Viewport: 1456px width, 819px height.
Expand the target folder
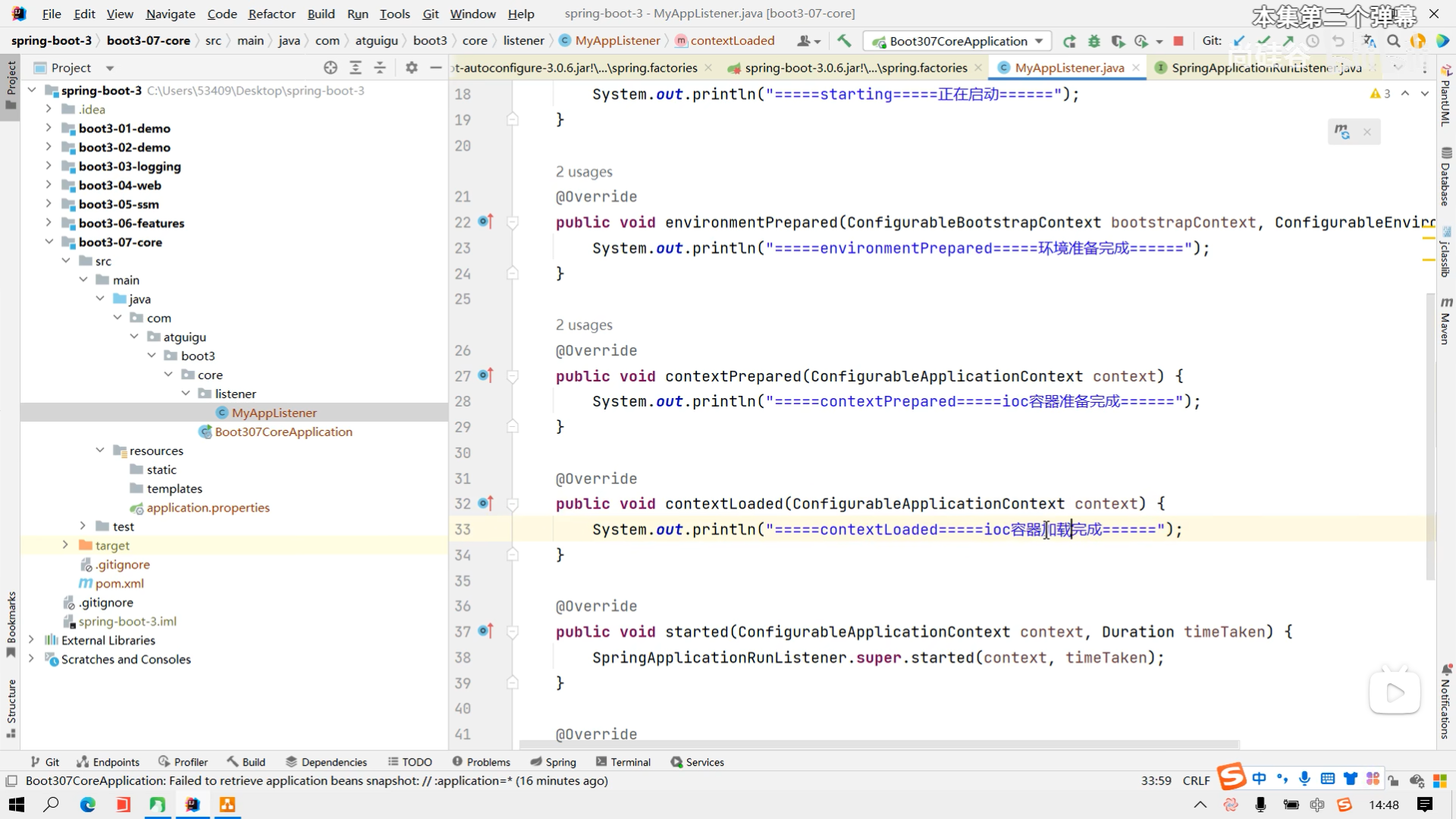pyautogui.click(x=65, y=545)
